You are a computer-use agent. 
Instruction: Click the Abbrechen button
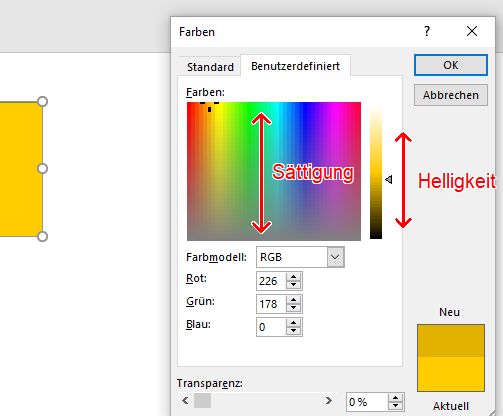point(451,95)
